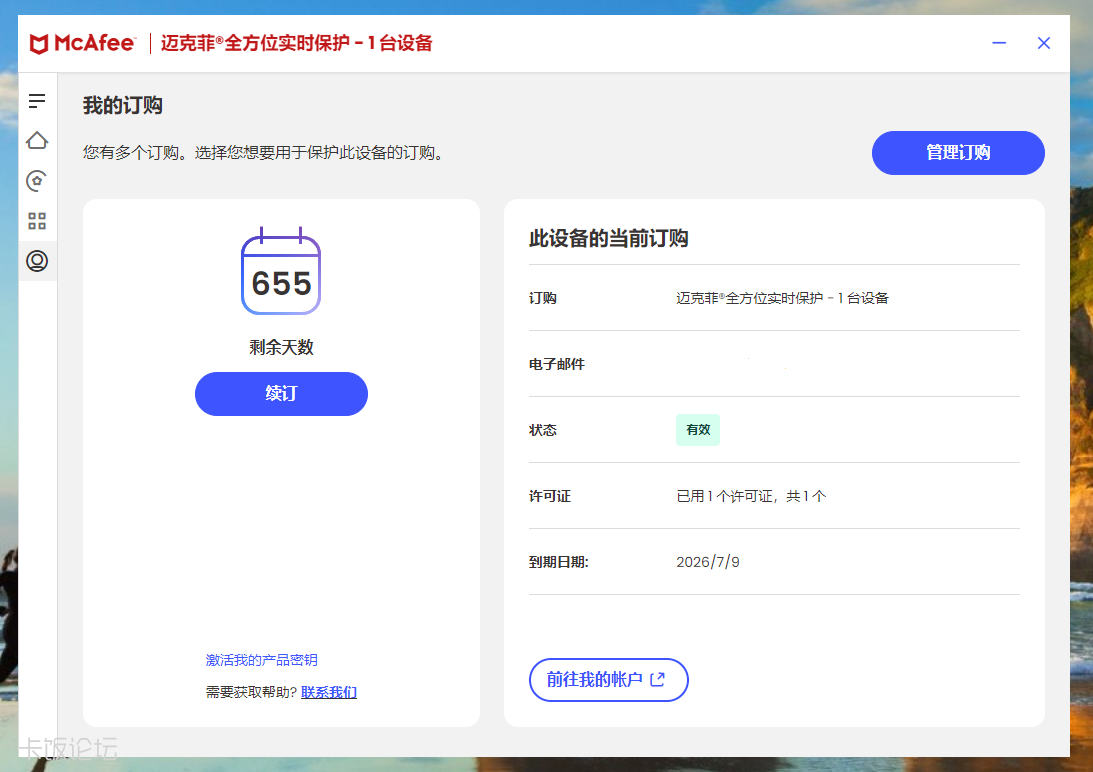
Task: Click the subscription name in 订购 row
Action: [782, 298]
